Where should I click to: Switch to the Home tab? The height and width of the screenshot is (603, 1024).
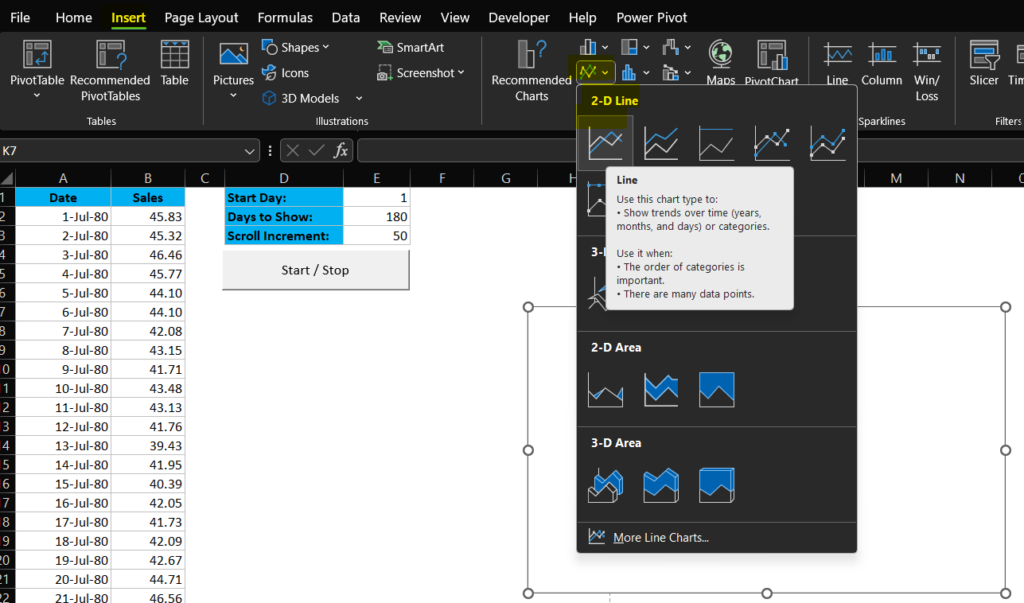[x=74, y=18]
